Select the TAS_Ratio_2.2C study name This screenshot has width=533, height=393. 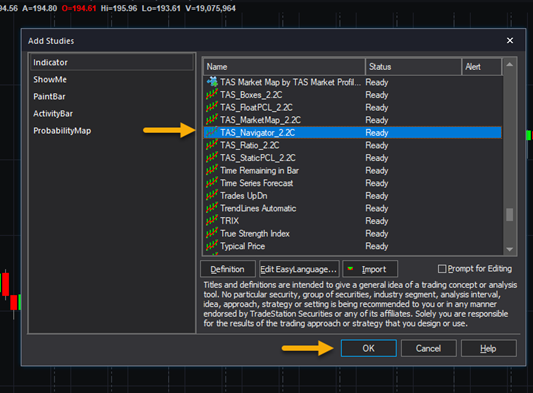point(250,145)
